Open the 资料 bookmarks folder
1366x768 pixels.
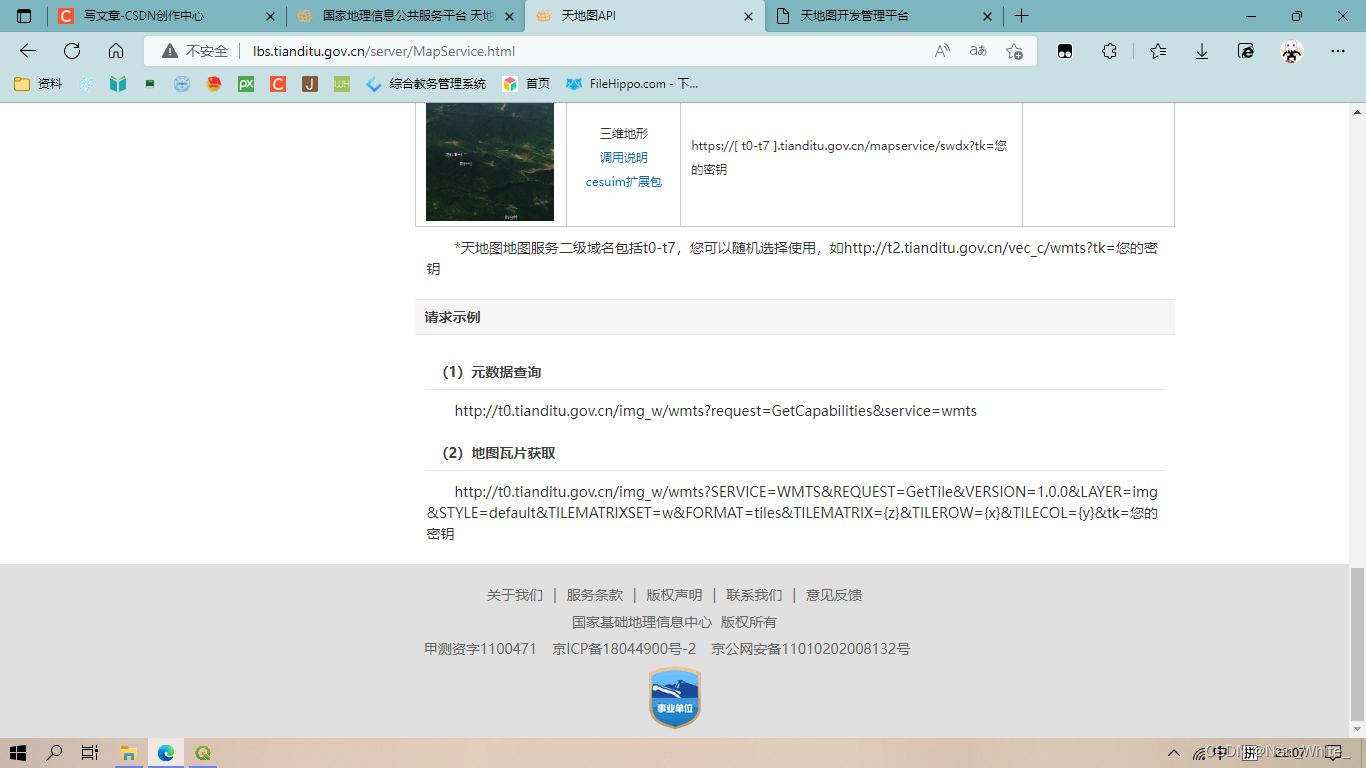point(38,84)
